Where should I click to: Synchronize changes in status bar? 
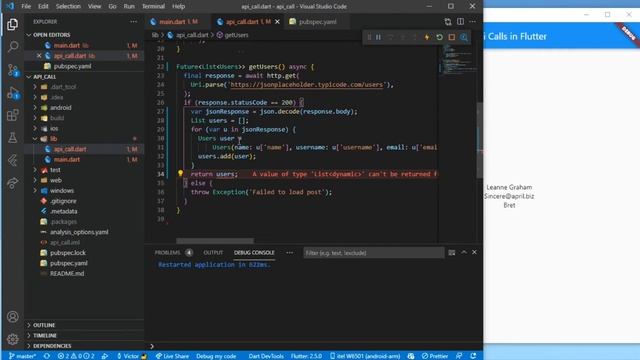click(x=47, y=356)
